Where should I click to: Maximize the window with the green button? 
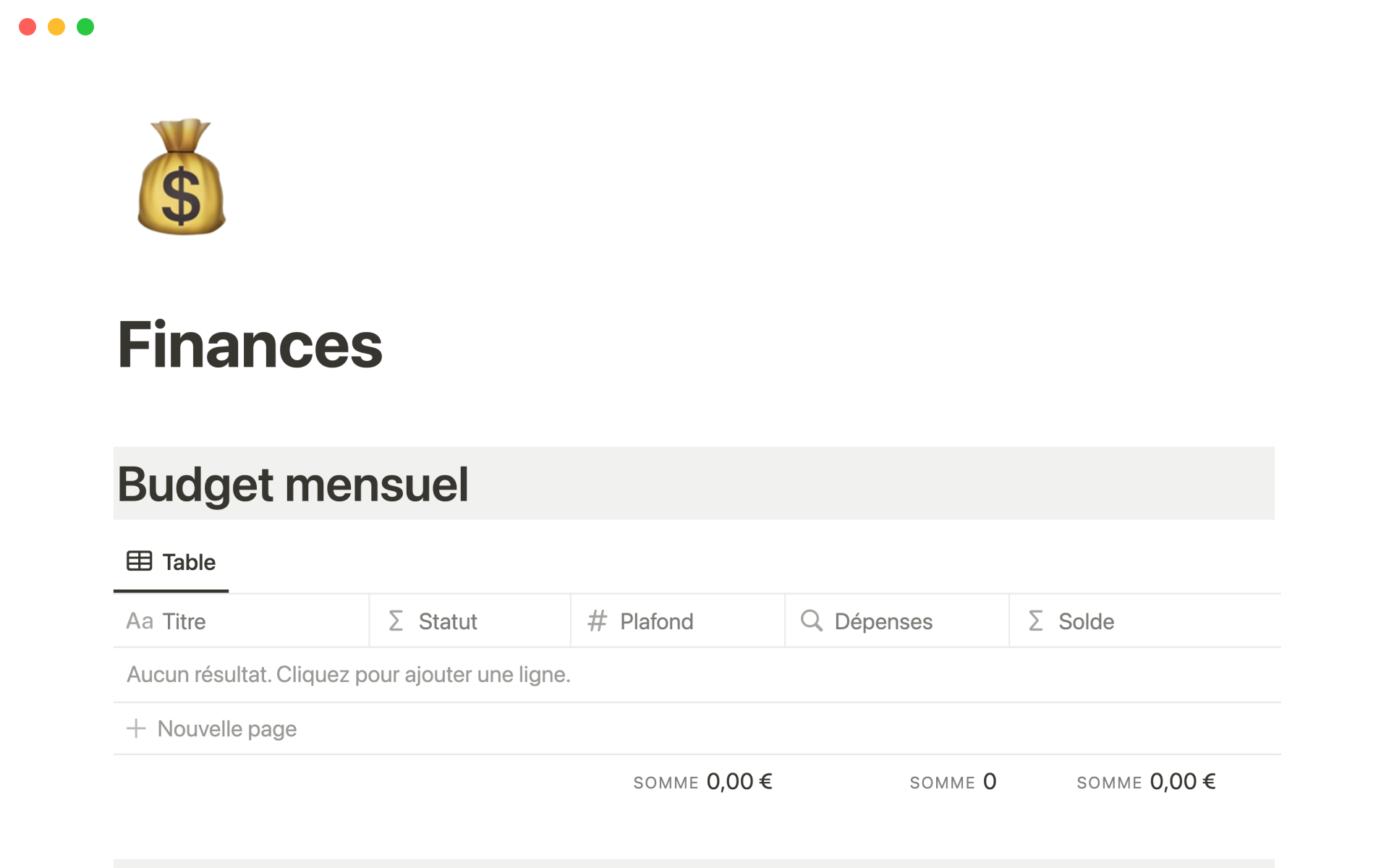[85, 27]
